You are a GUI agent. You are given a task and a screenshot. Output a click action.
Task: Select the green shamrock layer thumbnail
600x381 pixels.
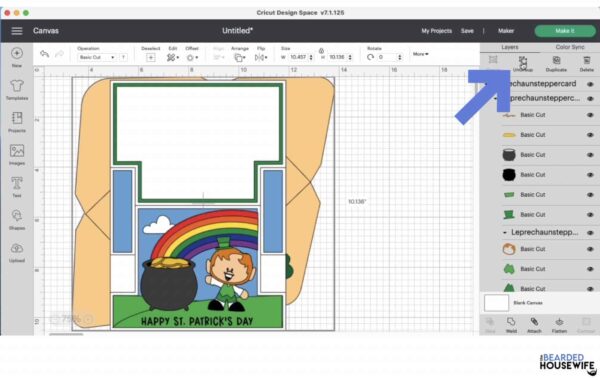[x=509, y=269]
